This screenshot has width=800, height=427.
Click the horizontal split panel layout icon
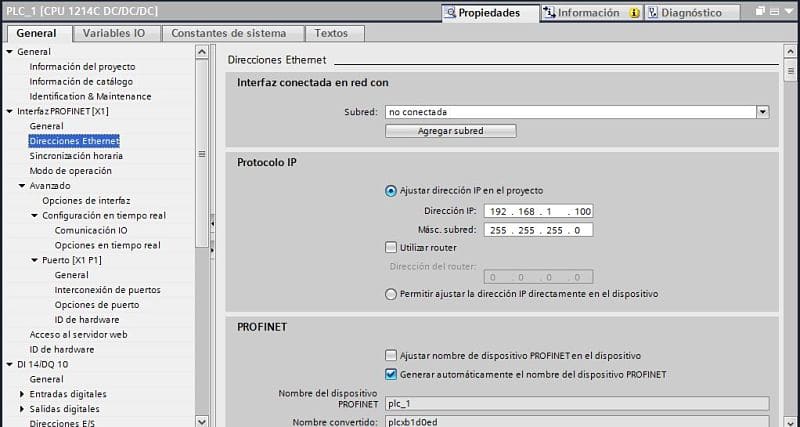point(776,13)
